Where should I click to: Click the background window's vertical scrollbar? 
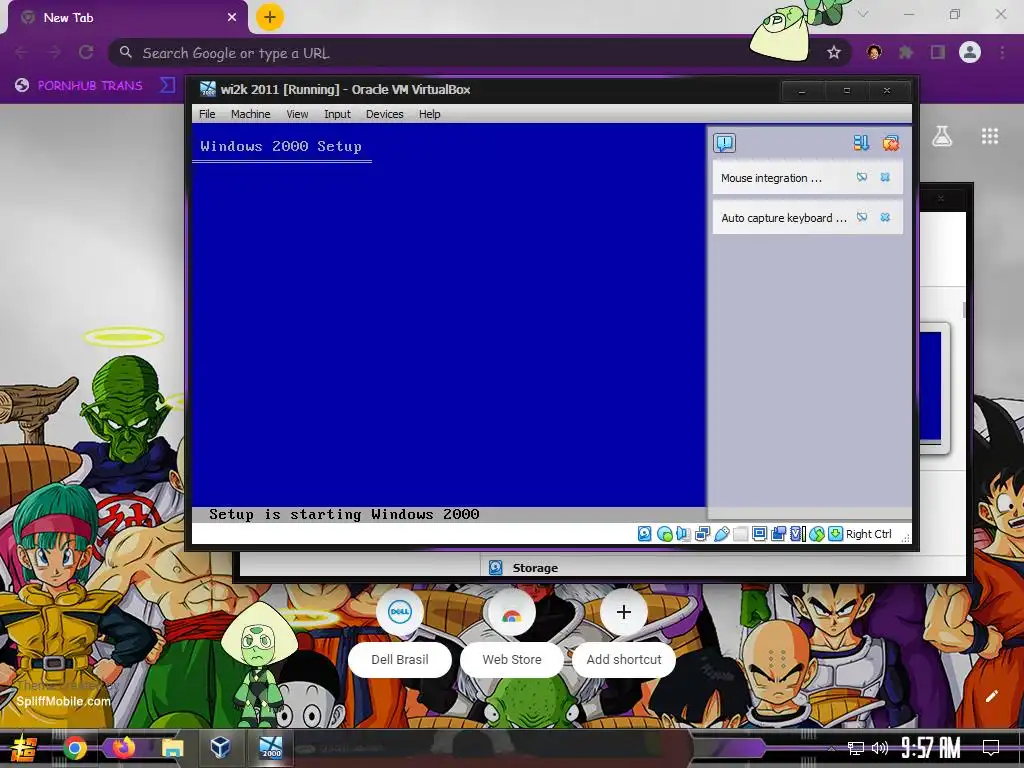click(963, 311)
